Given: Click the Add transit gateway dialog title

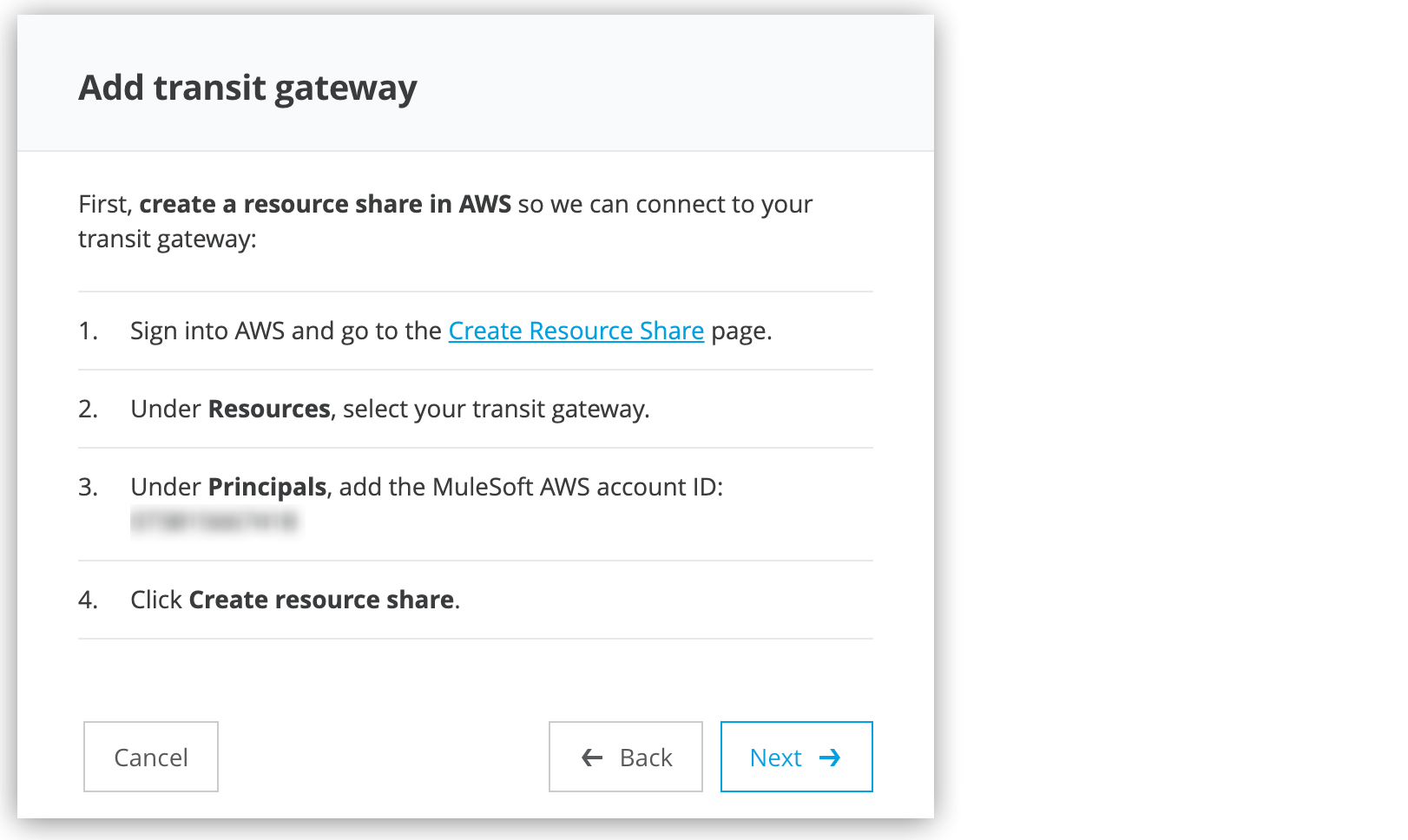Looking at the screenshot, I should point(247,86).
